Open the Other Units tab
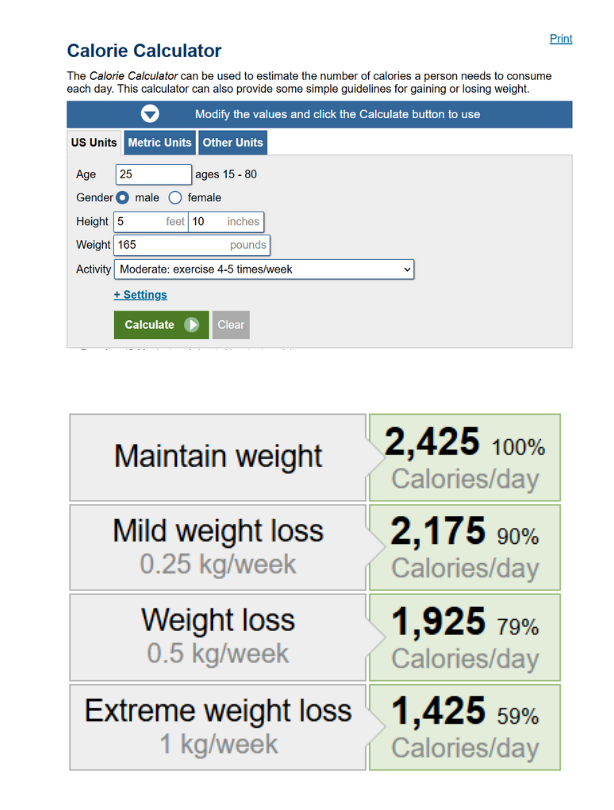This screenshot has width=614, height=810. [232, 142]
